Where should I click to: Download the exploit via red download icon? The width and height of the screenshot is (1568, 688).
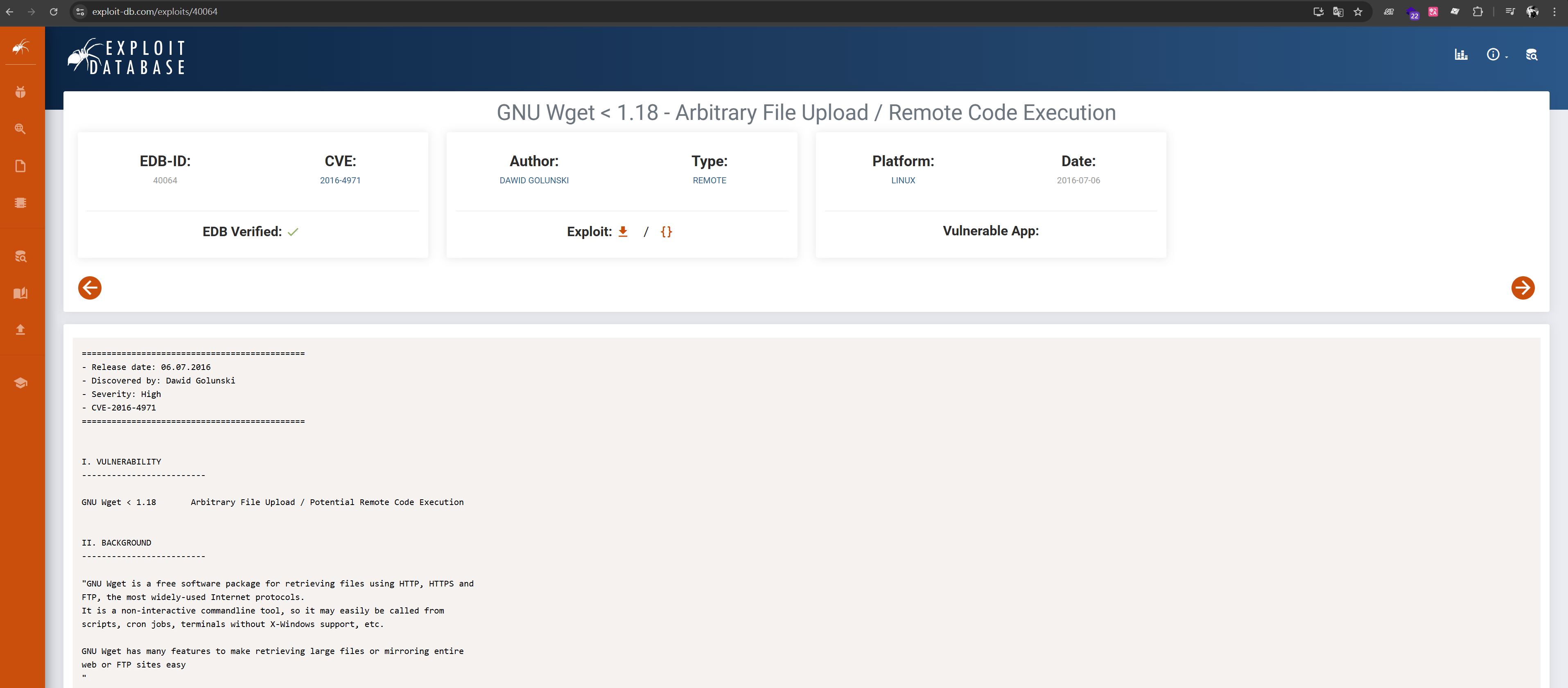pyautogui.click(x=623, y=232)
